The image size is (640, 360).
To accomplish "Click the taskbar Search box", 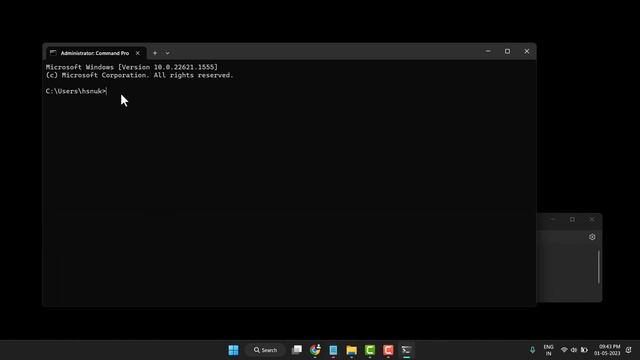I will tap(265, 350).
